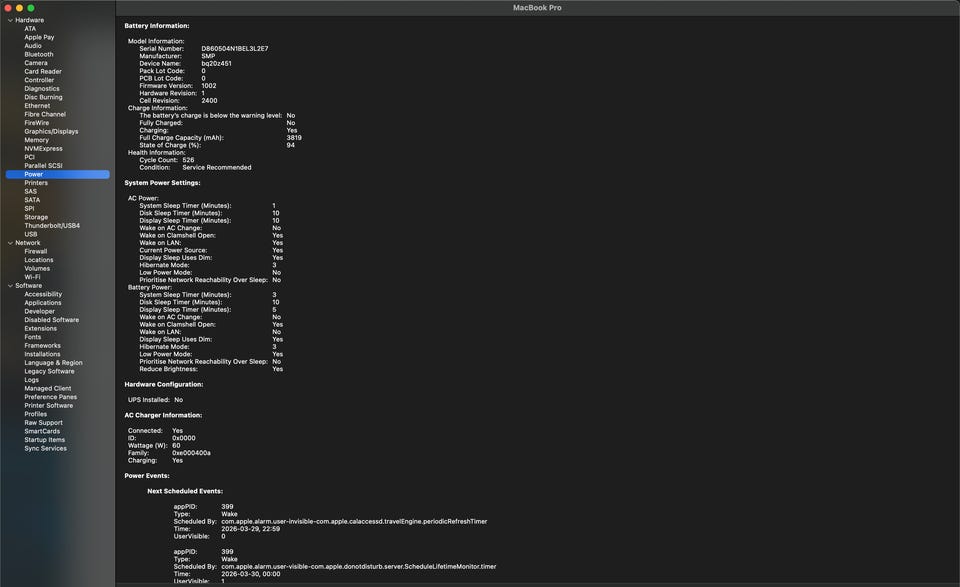The image size is (960, 587).
Task: Select the highlighted Power item
Action: (34, 174)
